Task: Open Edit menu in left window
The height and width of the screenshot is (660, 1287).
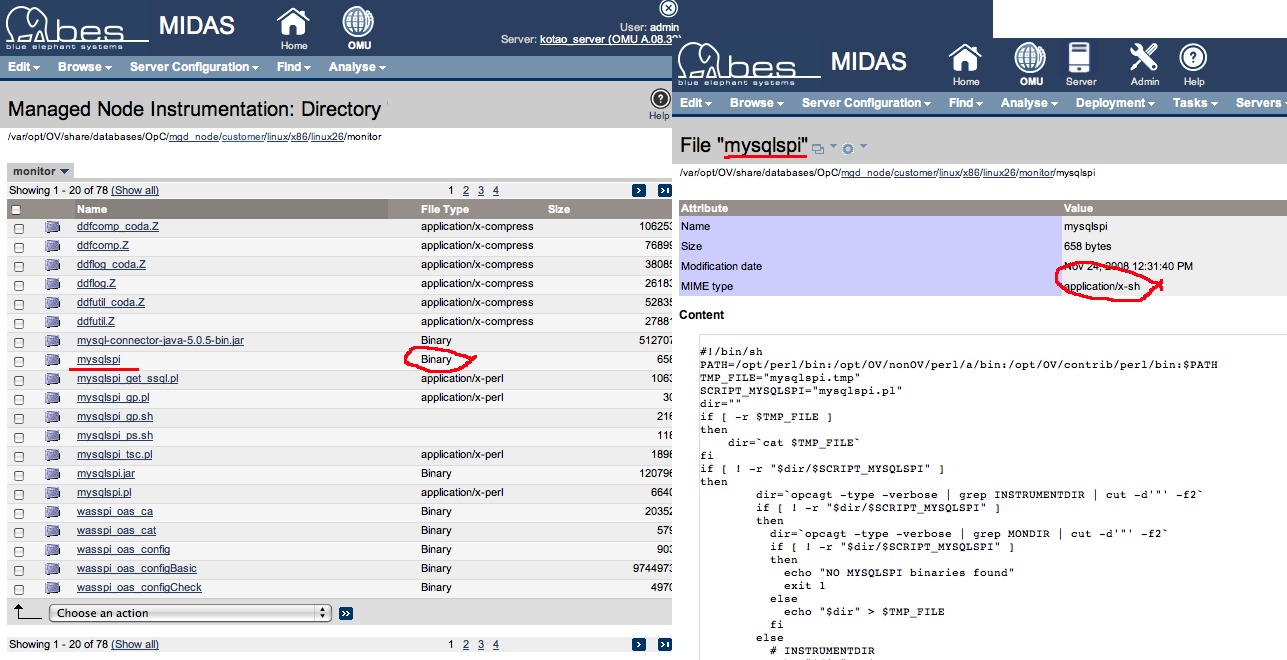Action: (x=24, y=67)
